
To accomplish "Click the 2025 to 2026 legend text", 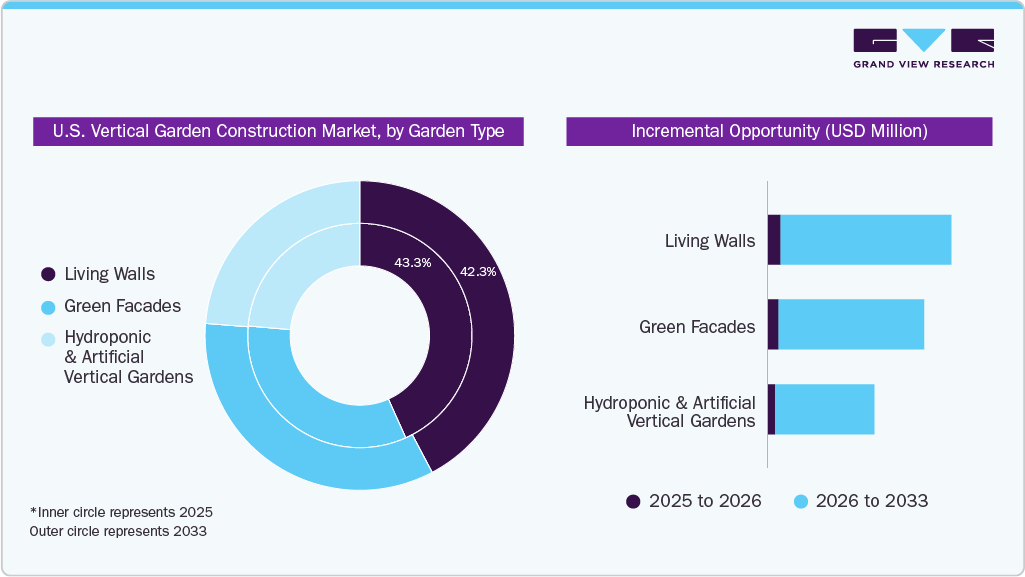I will coord(705,501).
